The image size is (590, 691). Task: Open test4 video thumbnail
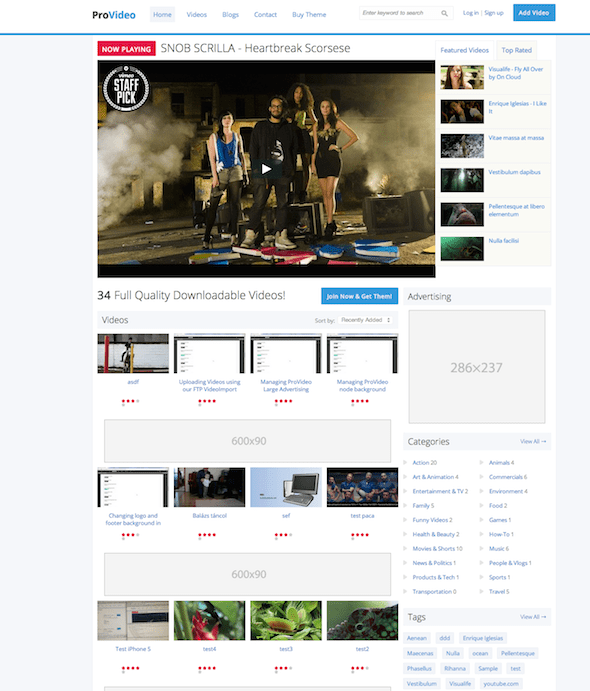(x=210, y=620)
